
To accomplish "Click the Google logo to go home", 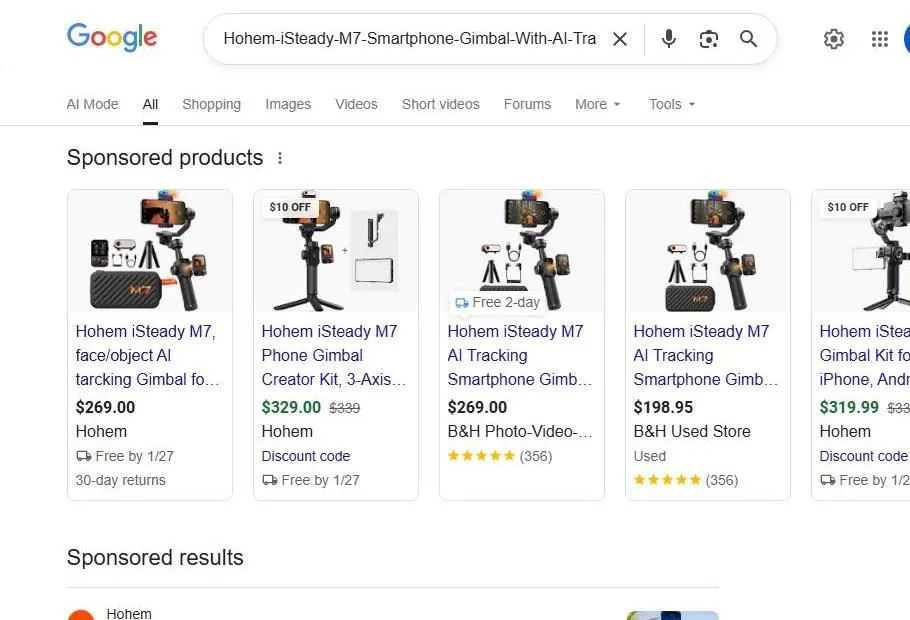I will (x=111, y=38).
